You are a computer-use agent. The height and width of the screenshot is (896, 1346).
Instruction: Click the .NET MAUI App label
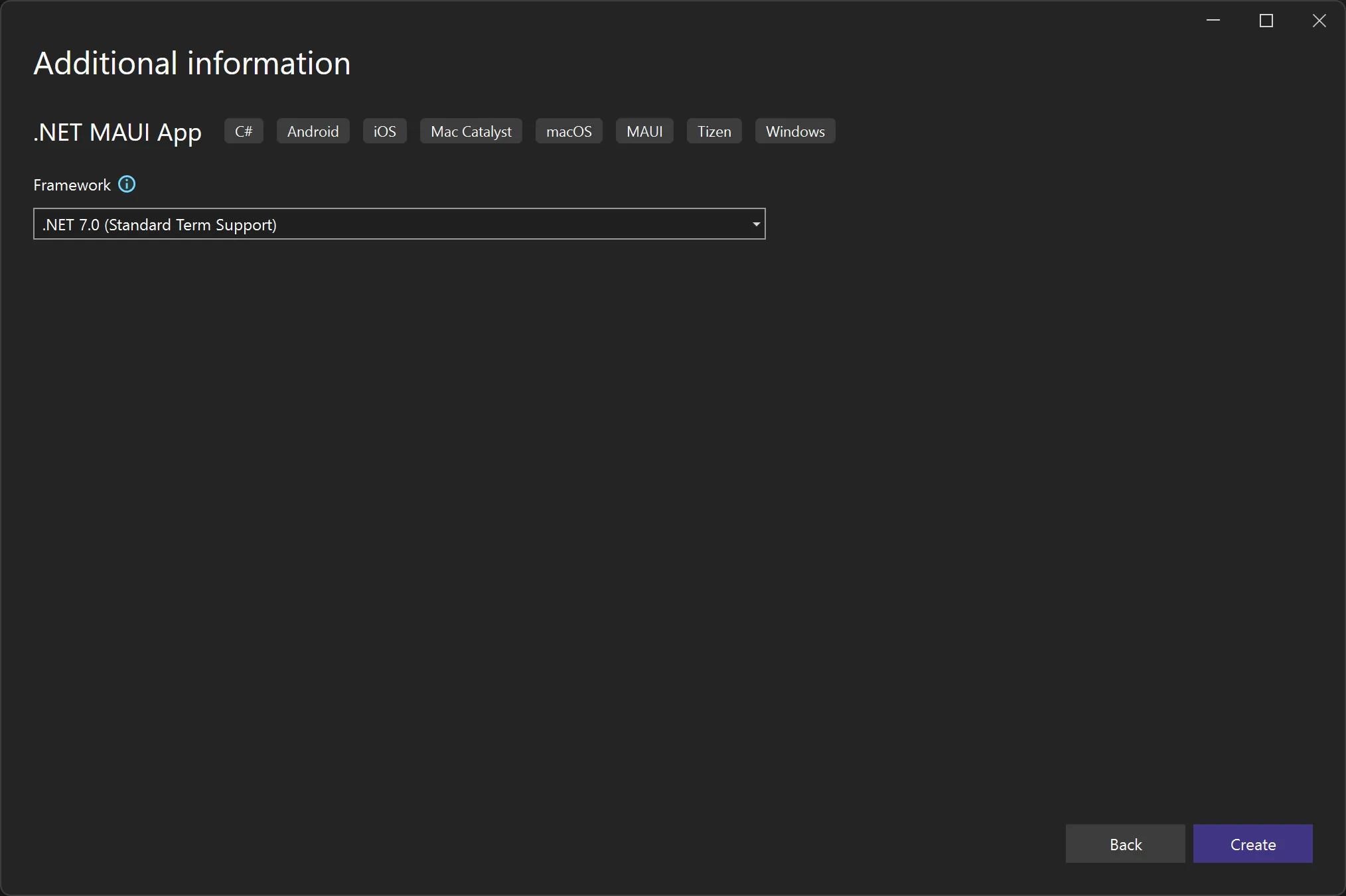pos(117,132)
